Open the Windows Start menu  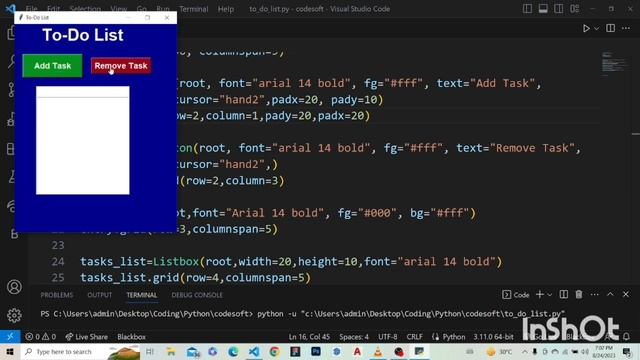10,351
